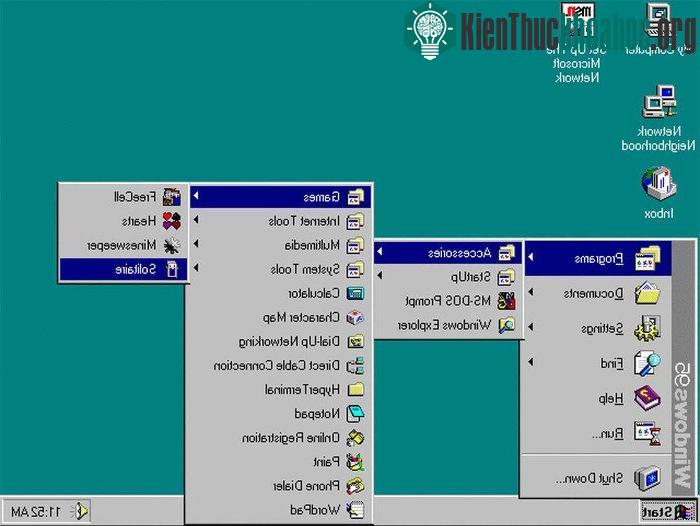
Task: Click the Help book icon
Action: pyautogui.click(x=647, y=398)
